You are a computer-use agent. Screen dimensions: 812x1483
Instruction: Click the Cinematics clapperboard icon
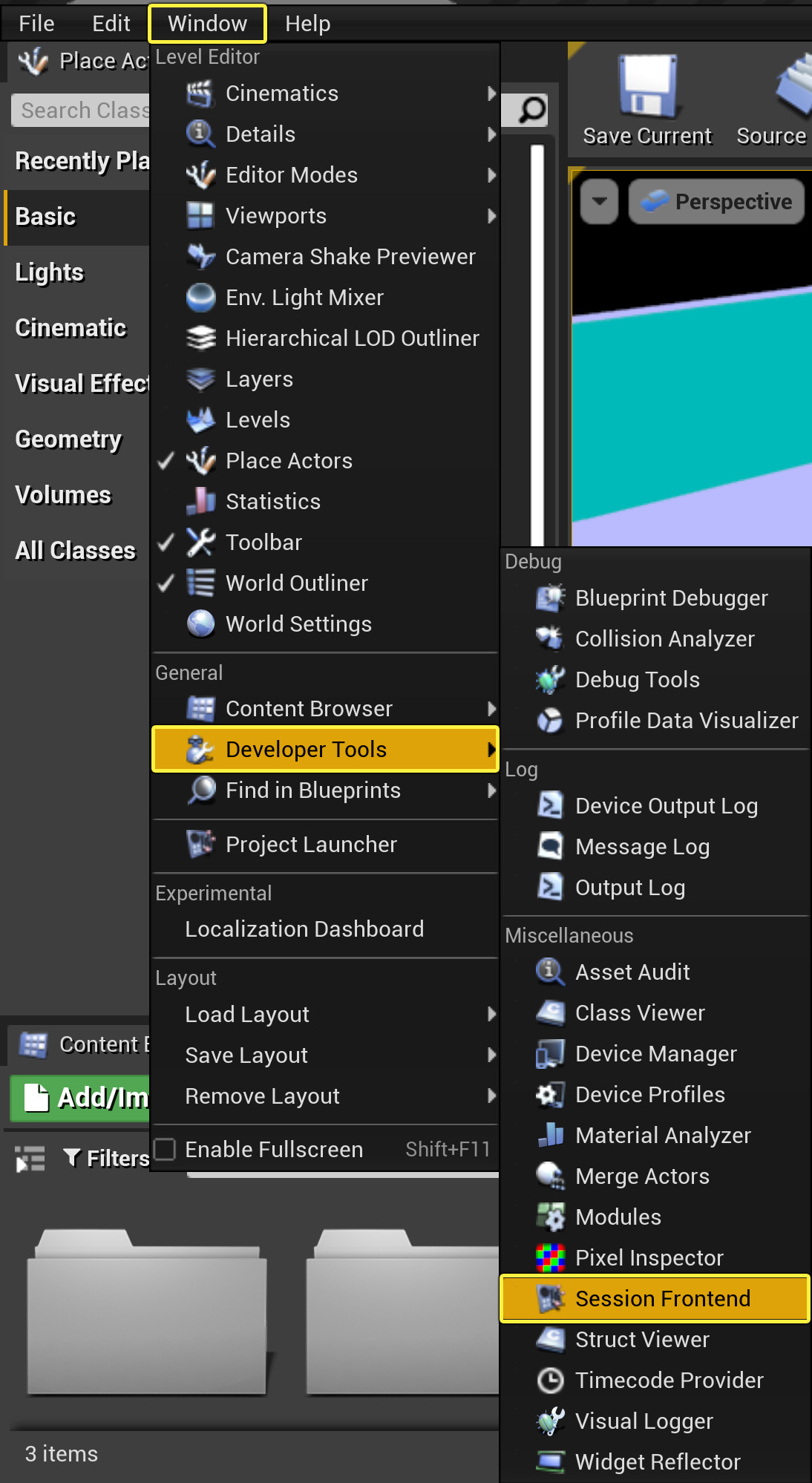click(x=200, y=94)
